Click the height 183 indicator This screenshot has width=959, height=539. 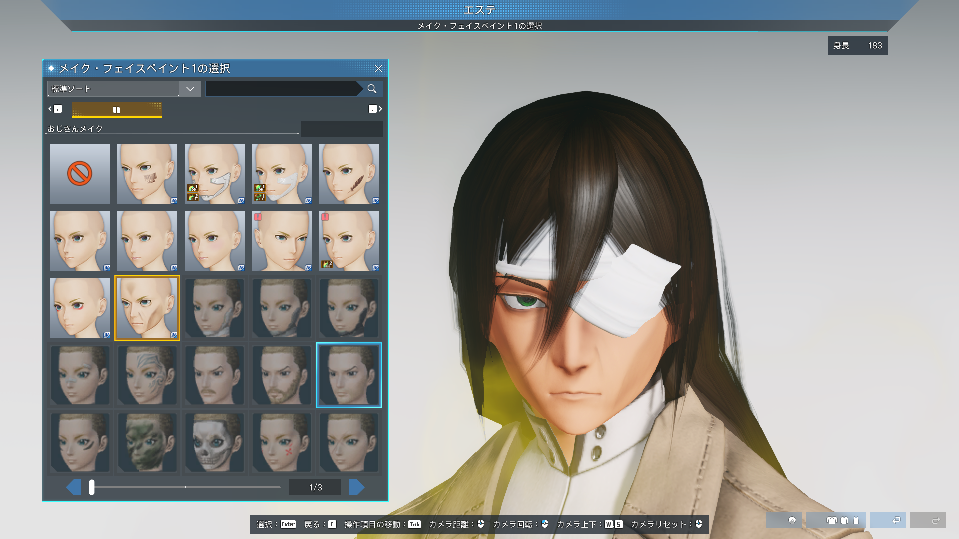point(857,45)
